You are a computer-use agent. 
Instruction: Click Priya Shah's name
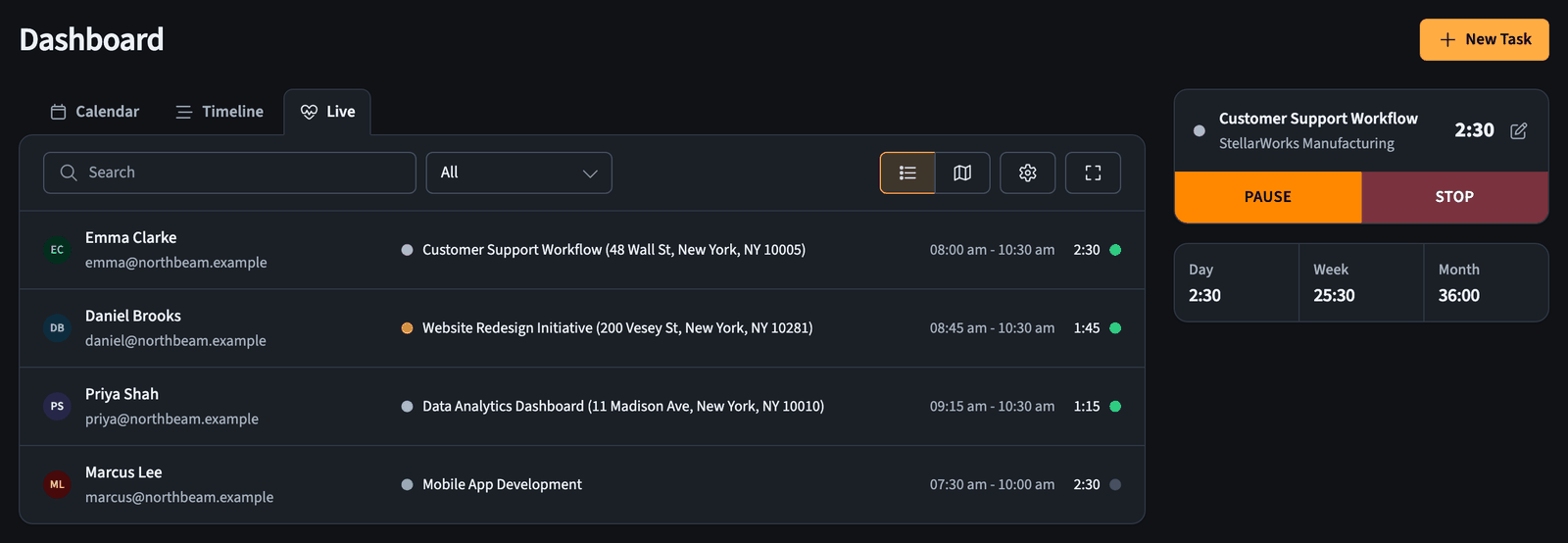pos(122,394)
